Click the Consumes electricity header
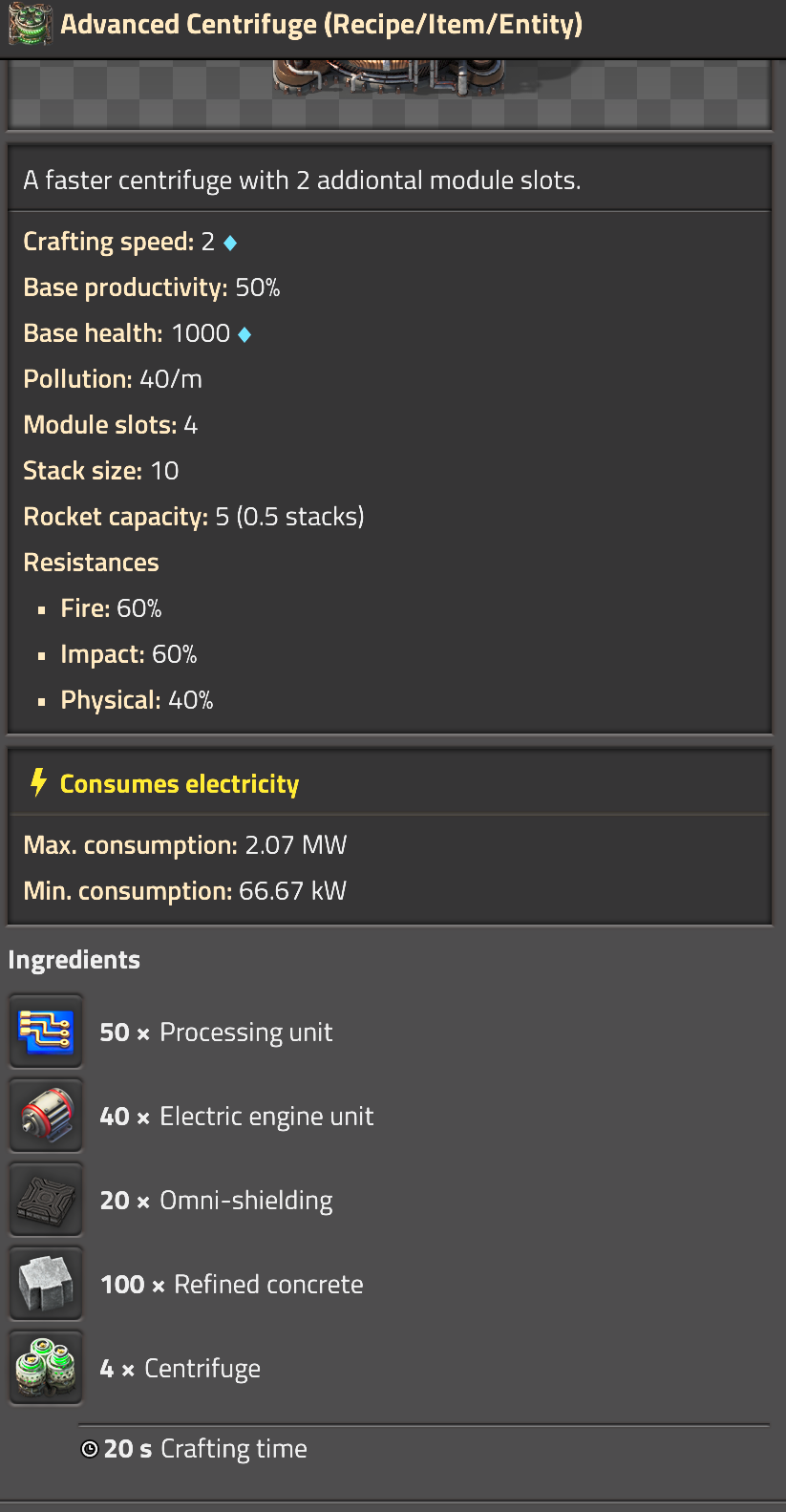 180,784
